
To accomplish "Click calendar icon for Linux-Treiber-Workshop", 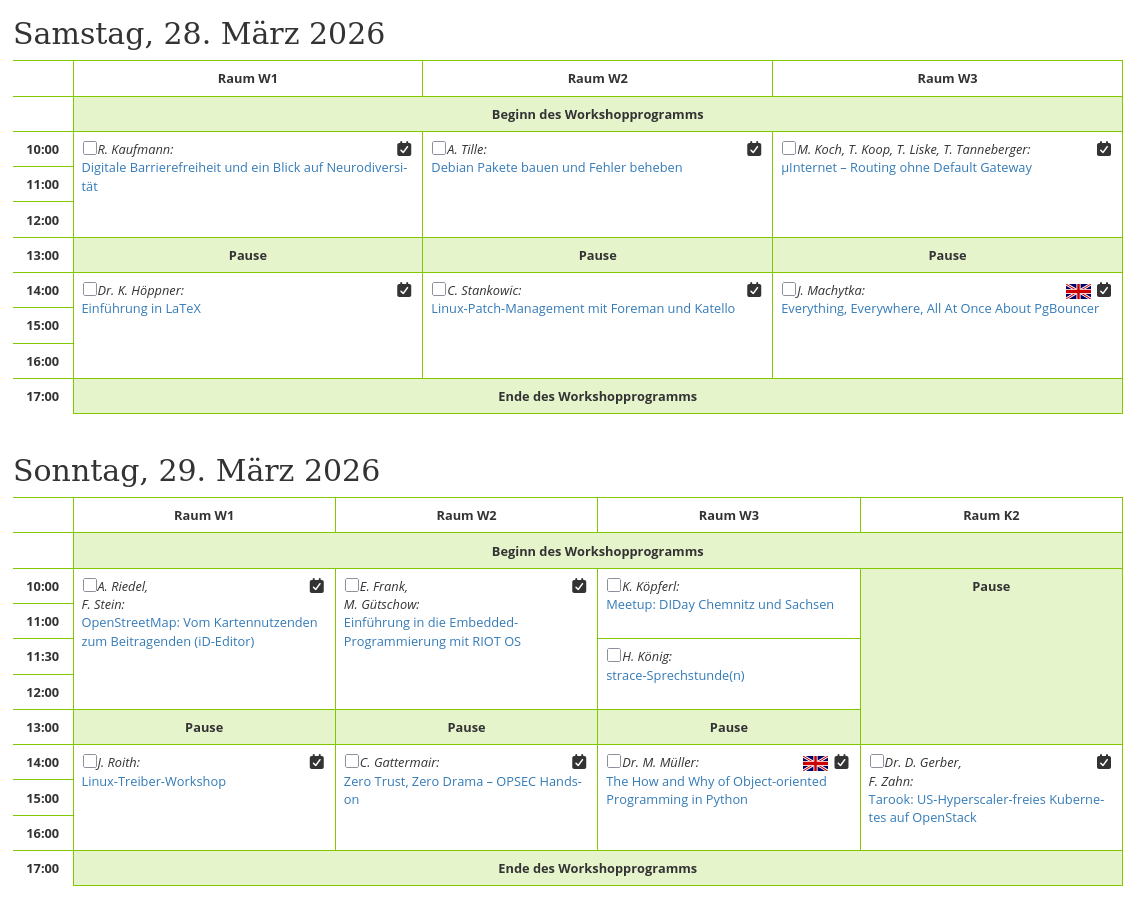I will tap(317, 762).
